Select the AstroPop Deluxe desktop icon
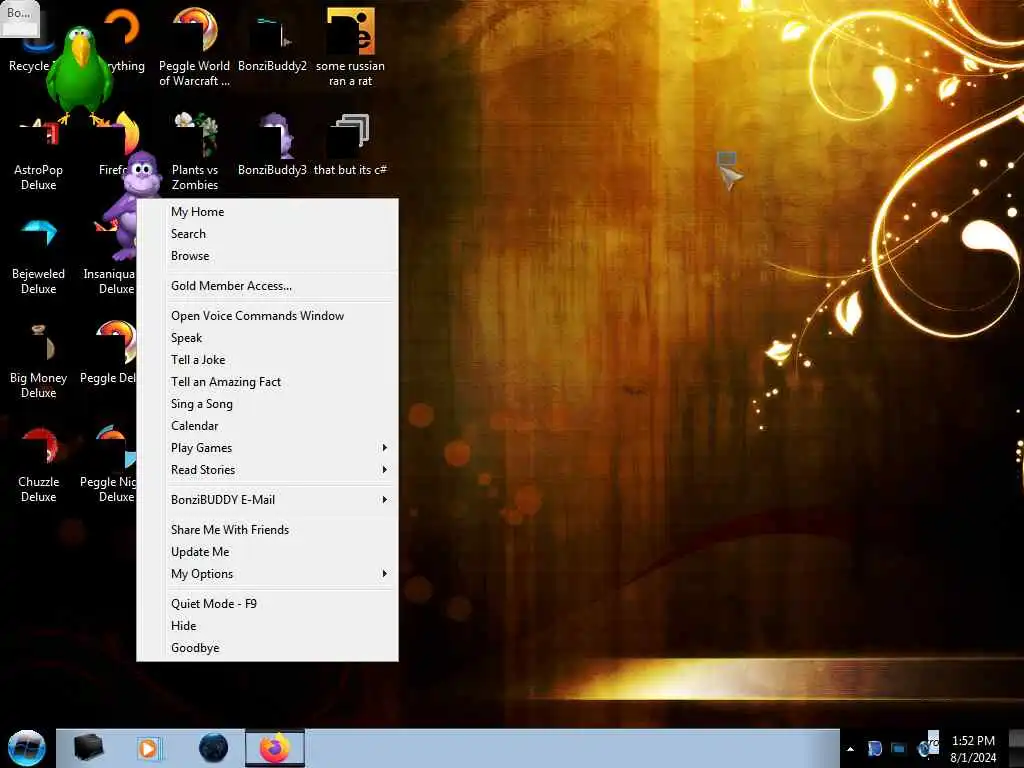Image resolution: width=1024 pixels, height=768 pixels. [x=39, y=153]
